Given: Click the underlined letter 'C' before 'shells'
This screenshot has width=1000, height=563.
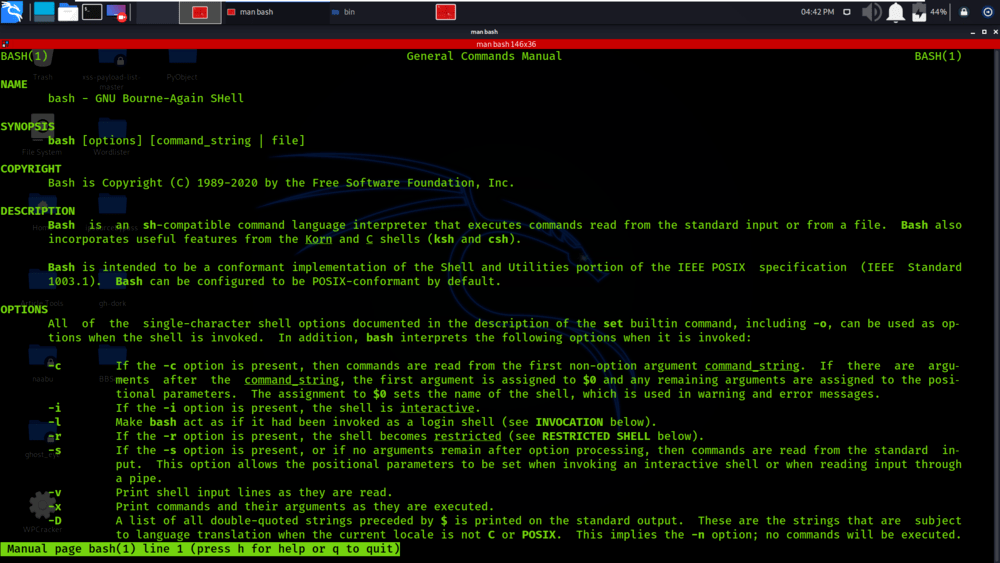Looking at the screenshot, I should 369,239.
